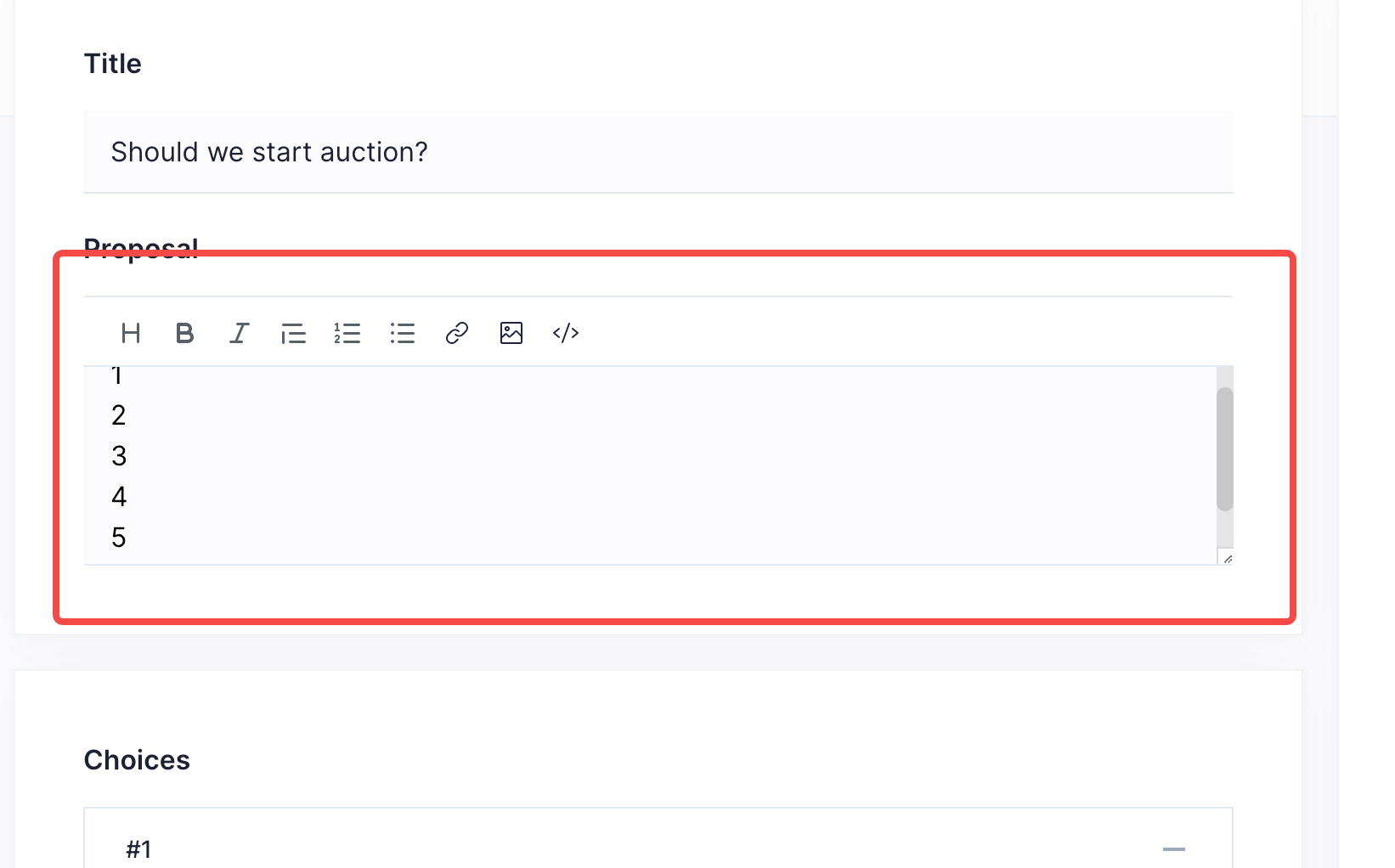Image resolution: width=1395 pixels, height=868 pixels.
Task: Add a hyperlink to the proposal
Action: click(x=456, y=333)
